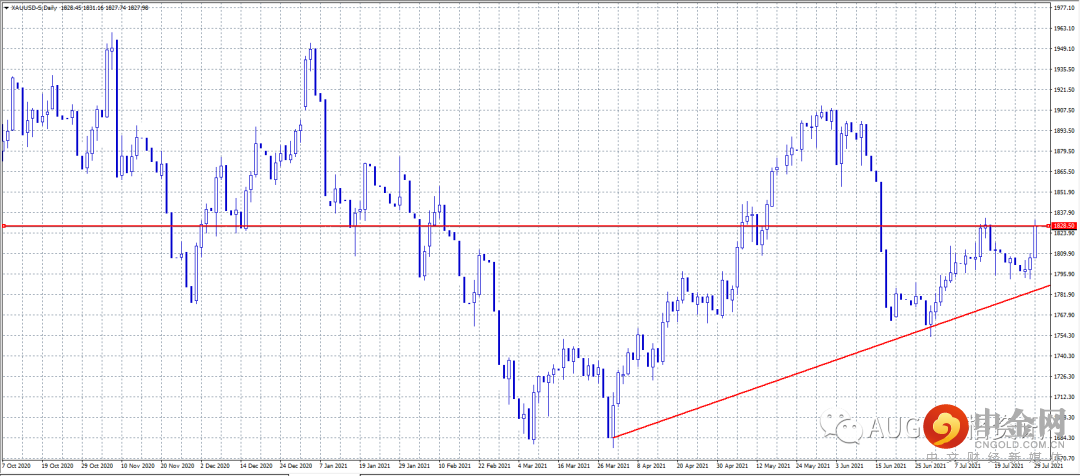This screenshot has height=476, width=1080.
Task: Open the chart menu triangle beside XAUUSD-S
Action: (6, 7)
